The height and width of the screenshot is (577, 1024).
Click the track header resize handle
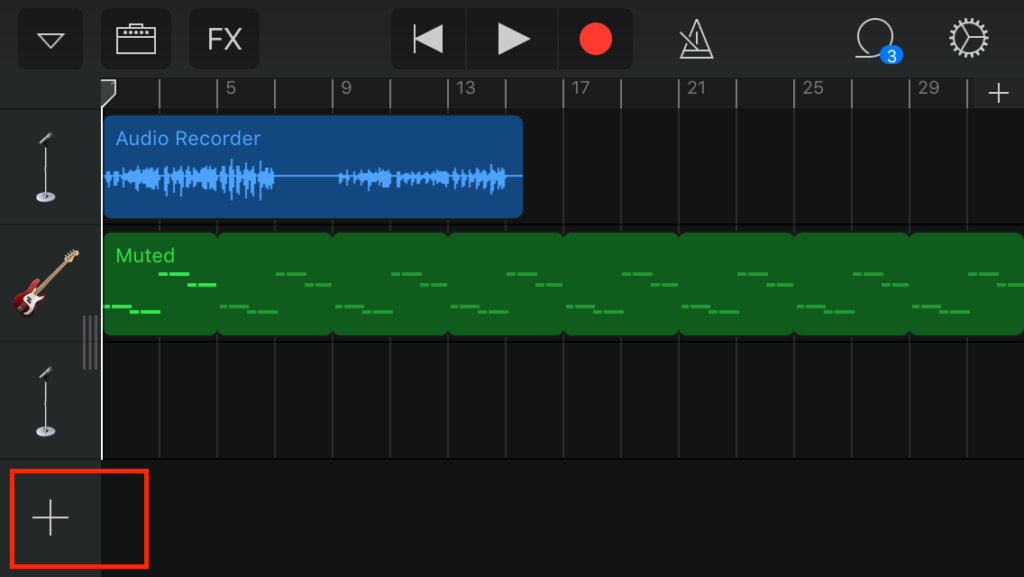pyautogui.click(x=90, y=342)
